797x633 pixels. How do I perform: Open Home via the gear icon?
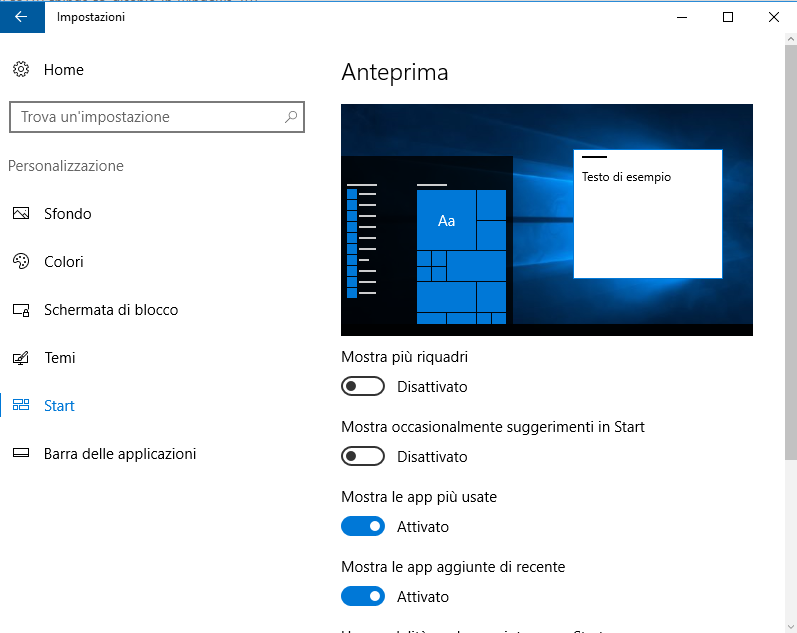(21, 69)
